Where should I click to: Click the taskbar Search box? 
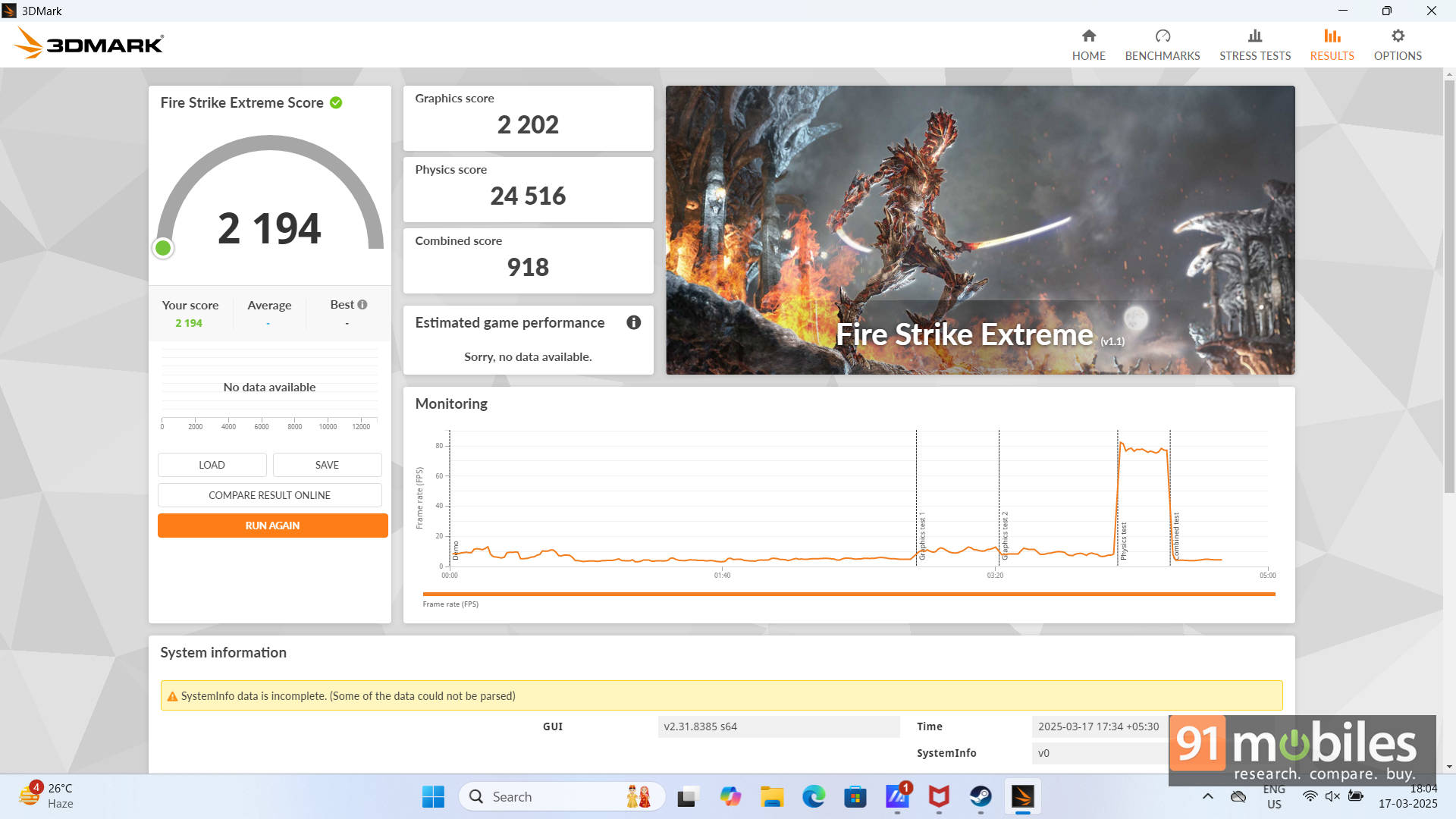561,797
